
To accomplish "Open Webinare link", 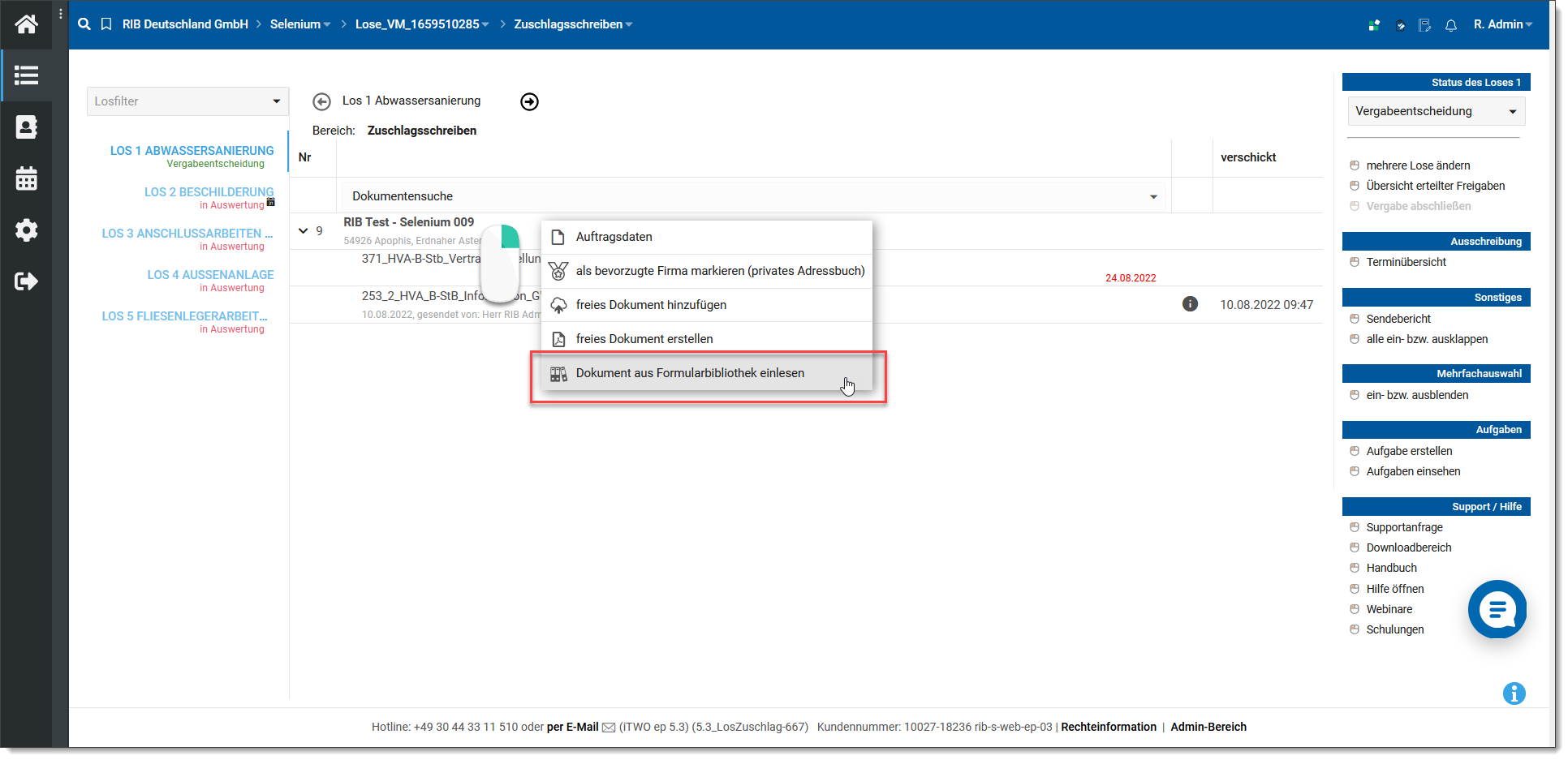I will [1389, 609].
